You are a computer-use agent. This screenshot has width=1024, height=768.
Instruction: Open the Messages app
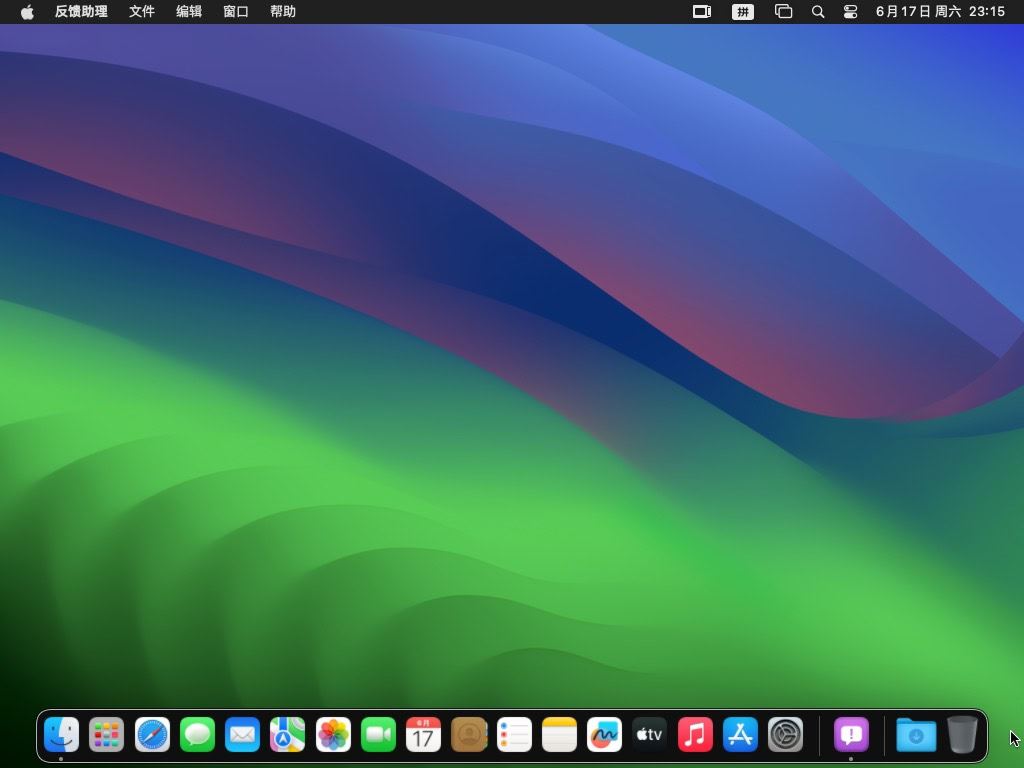pos(197,735)
